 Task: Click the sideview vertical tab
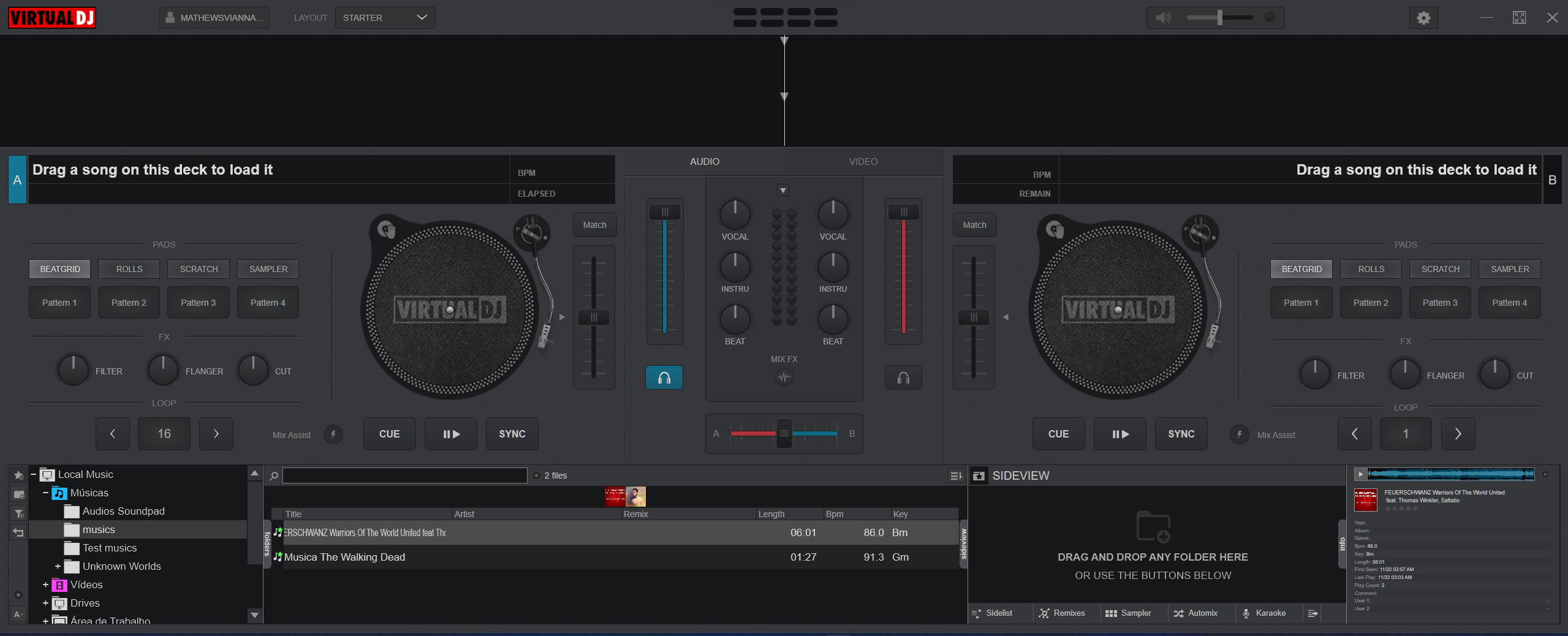[x=963, y=544]
